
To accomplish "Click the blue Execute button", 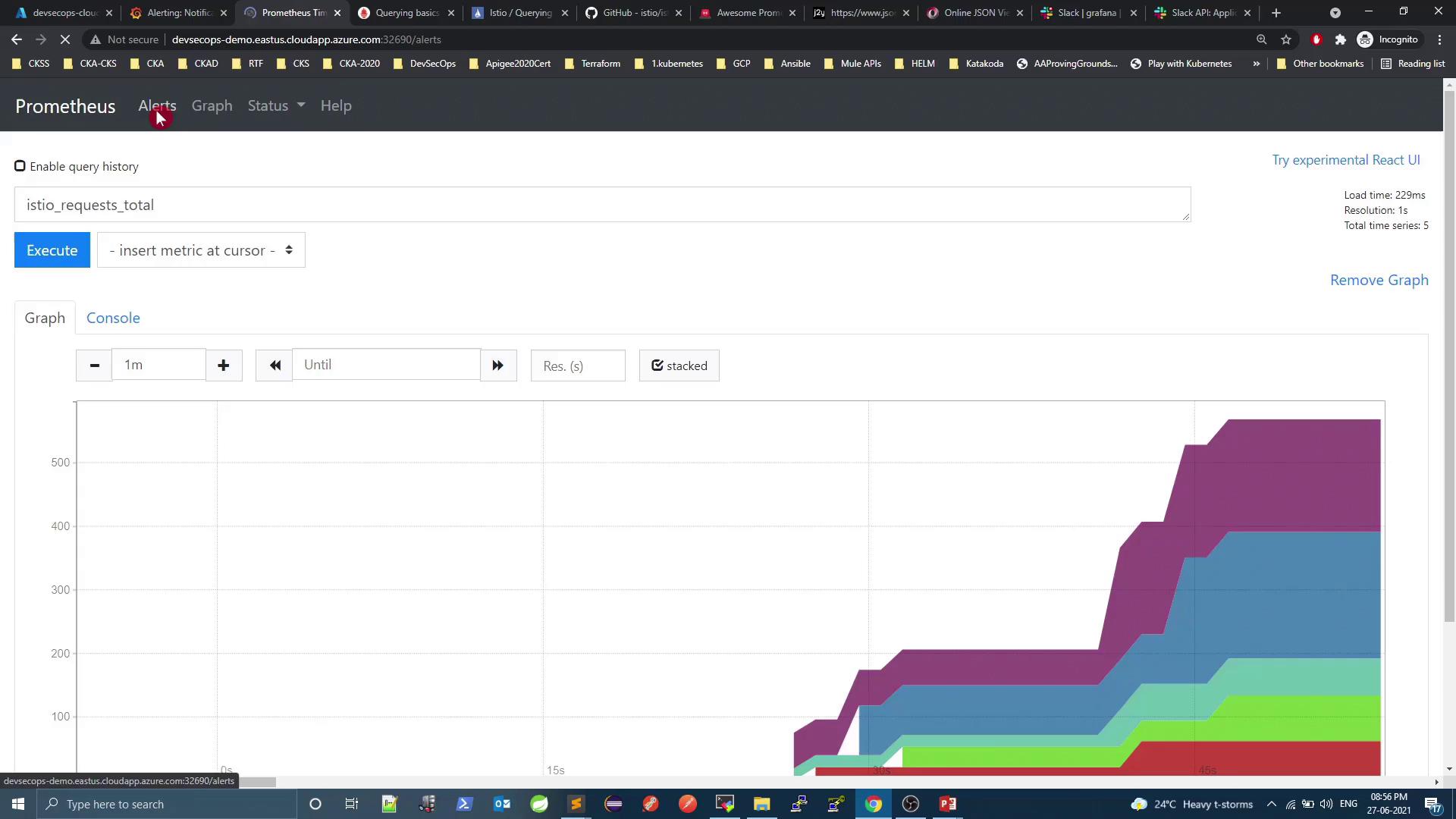I will click(52, 250).
